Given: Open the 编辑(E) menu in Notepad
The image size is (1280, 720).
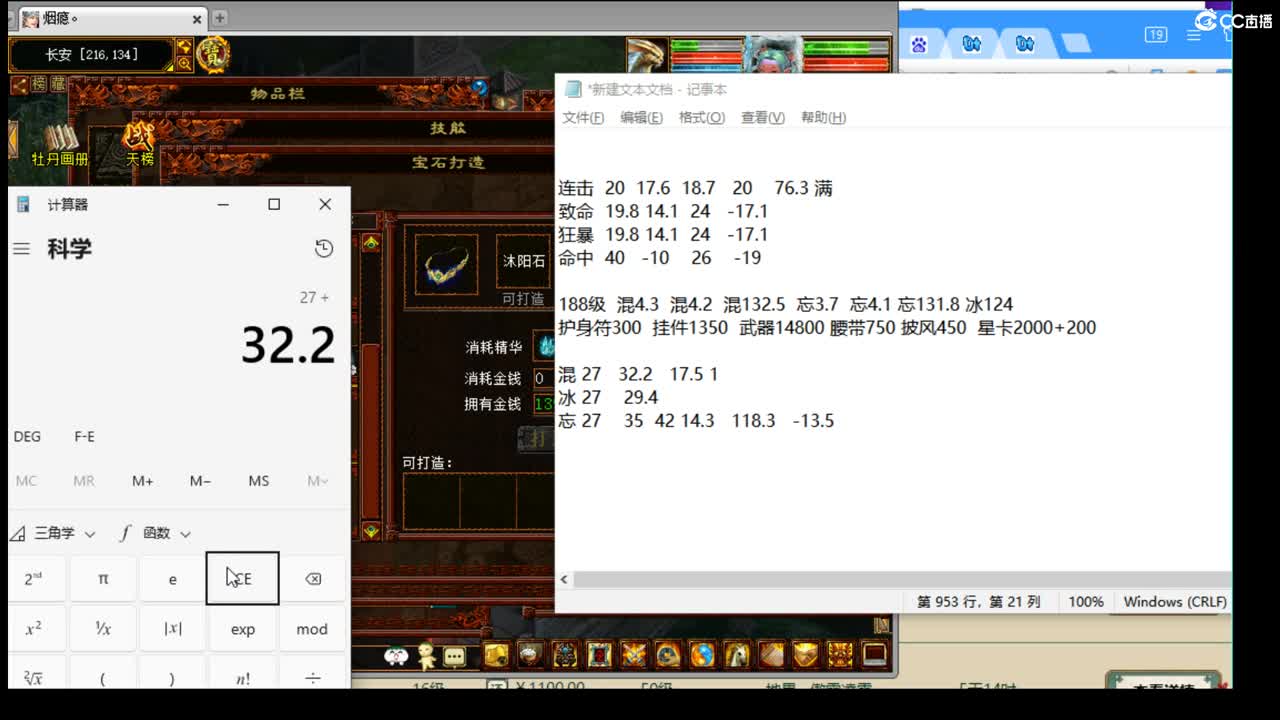Looking at the screenshot, I should point(641,117).
